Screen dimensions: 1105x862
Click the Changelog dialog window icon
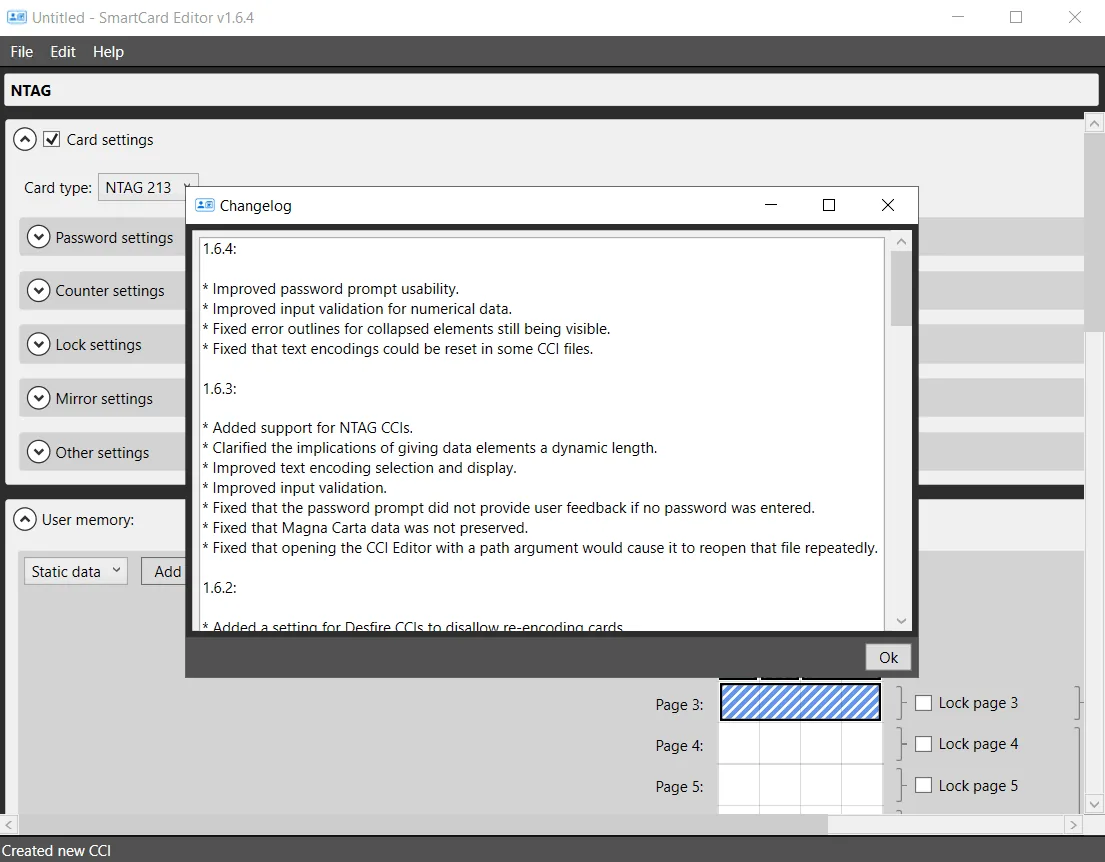tap(204, 205)
